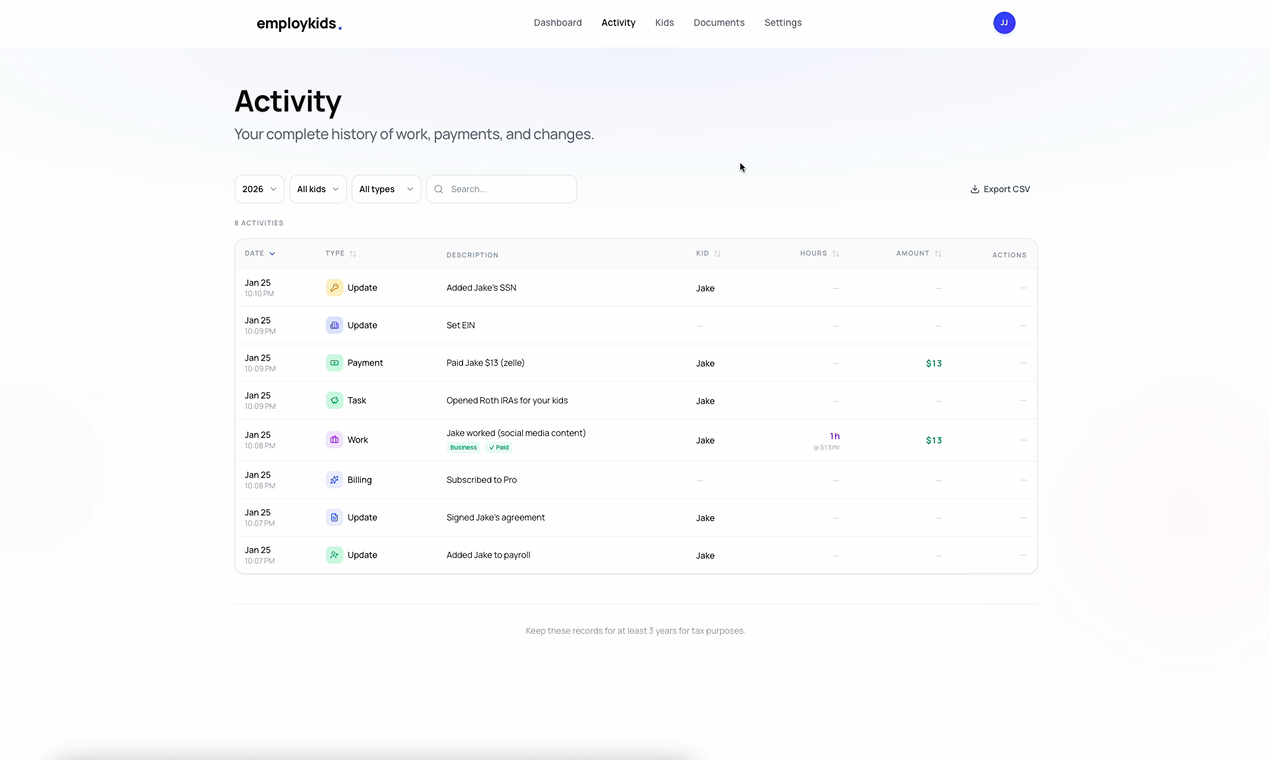
Task: Click the "8 ACTIVITIES" count label
Action: click(259, 223)
